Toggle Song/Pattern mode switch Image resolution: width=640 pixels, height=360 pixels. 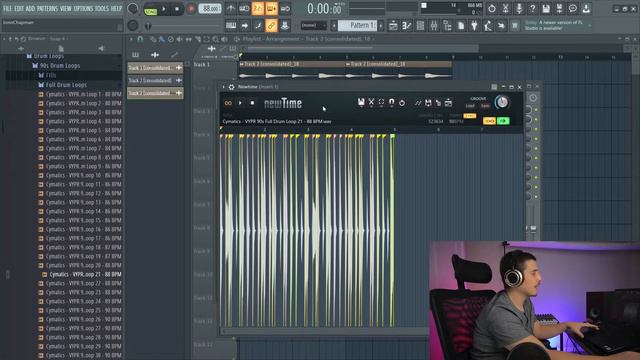(151, 9)
